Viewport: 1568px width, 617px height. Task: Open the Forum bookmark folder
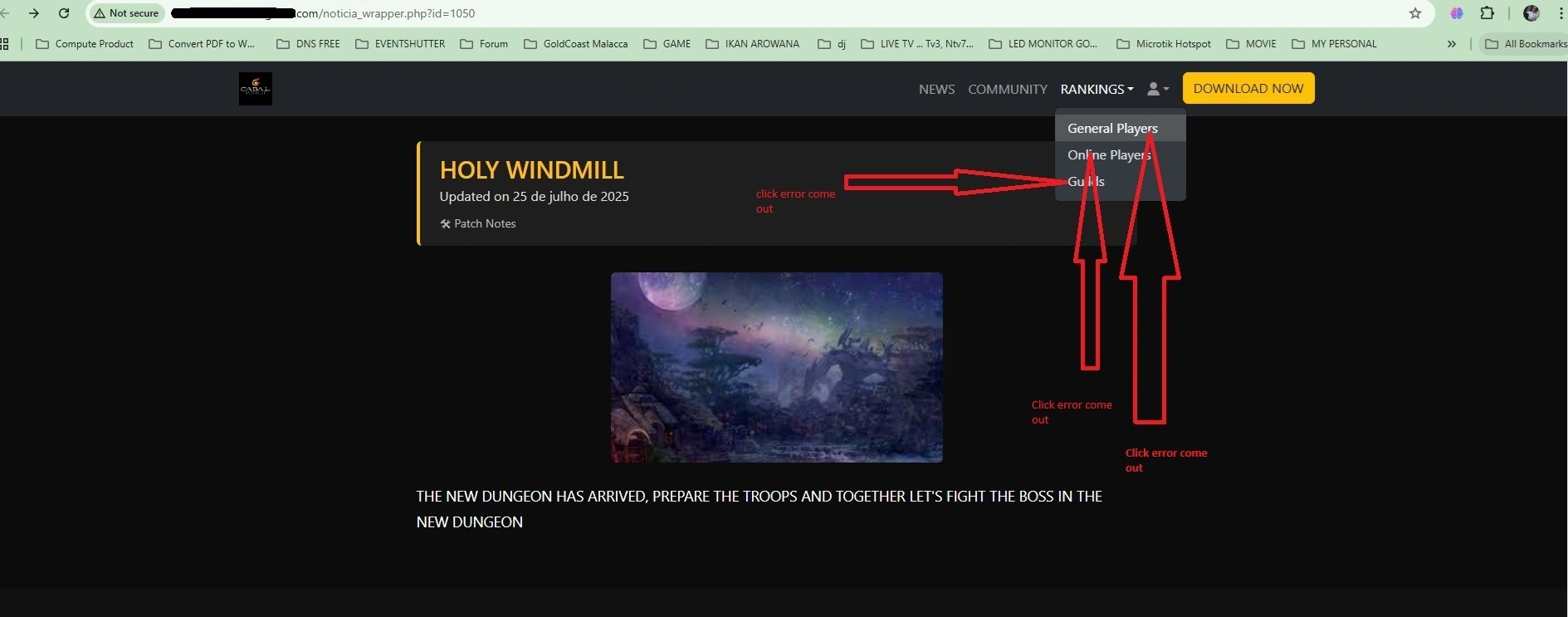pyautogui.click(x=484, y=44)
